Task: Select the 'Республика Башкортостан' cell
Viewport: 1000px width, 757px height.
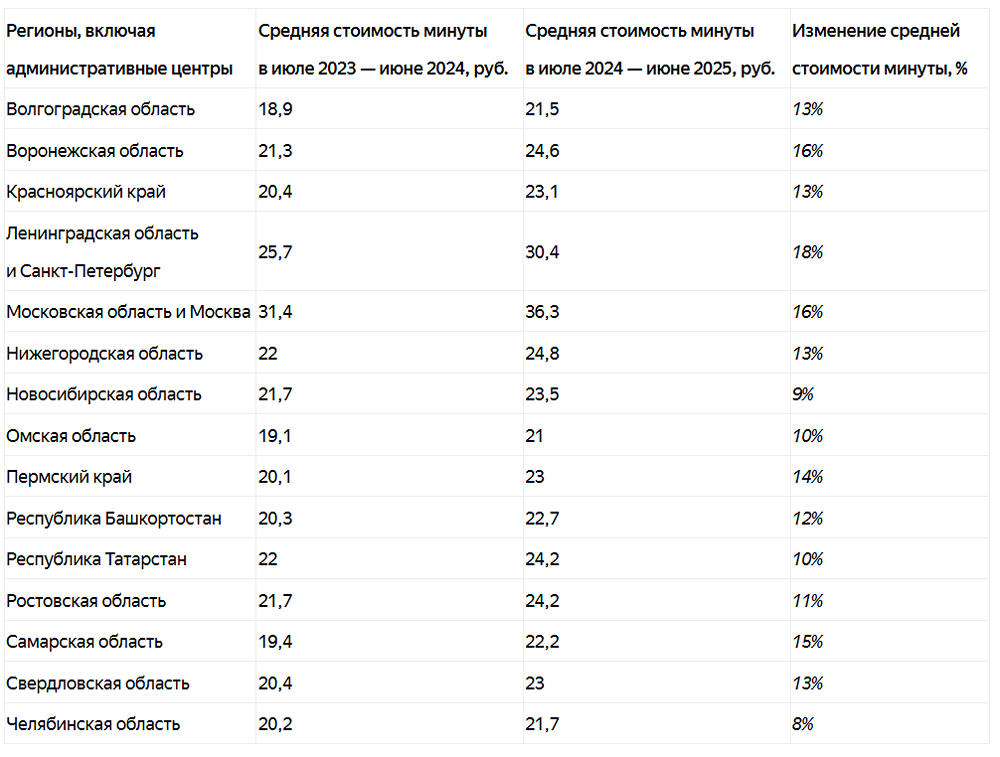Action: (114, 518)
